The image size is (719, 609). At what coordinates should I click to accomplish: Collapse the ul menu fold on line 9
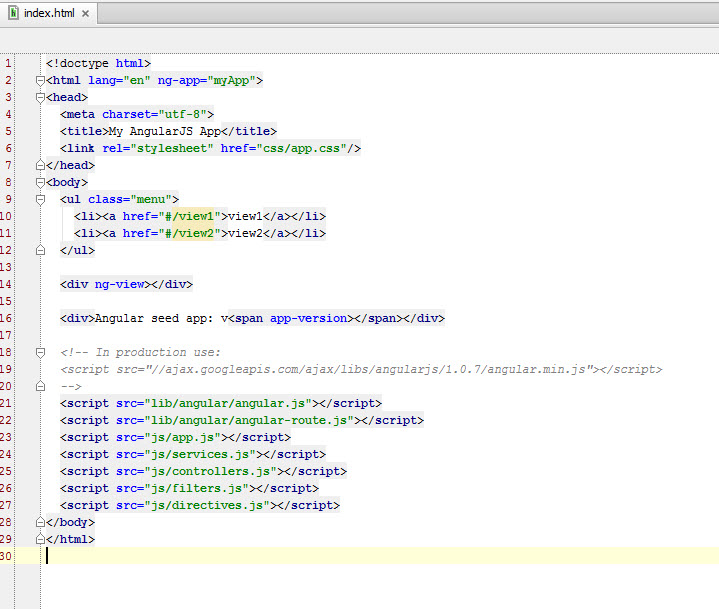pyautogui.click(x=40, y=199)
